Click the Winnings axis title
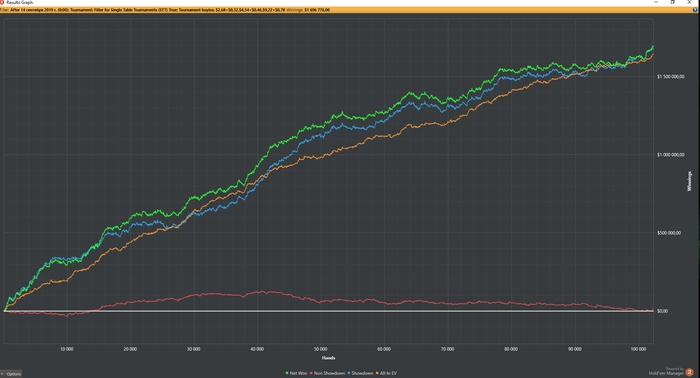The image size is (700, 378). (689, 181)
